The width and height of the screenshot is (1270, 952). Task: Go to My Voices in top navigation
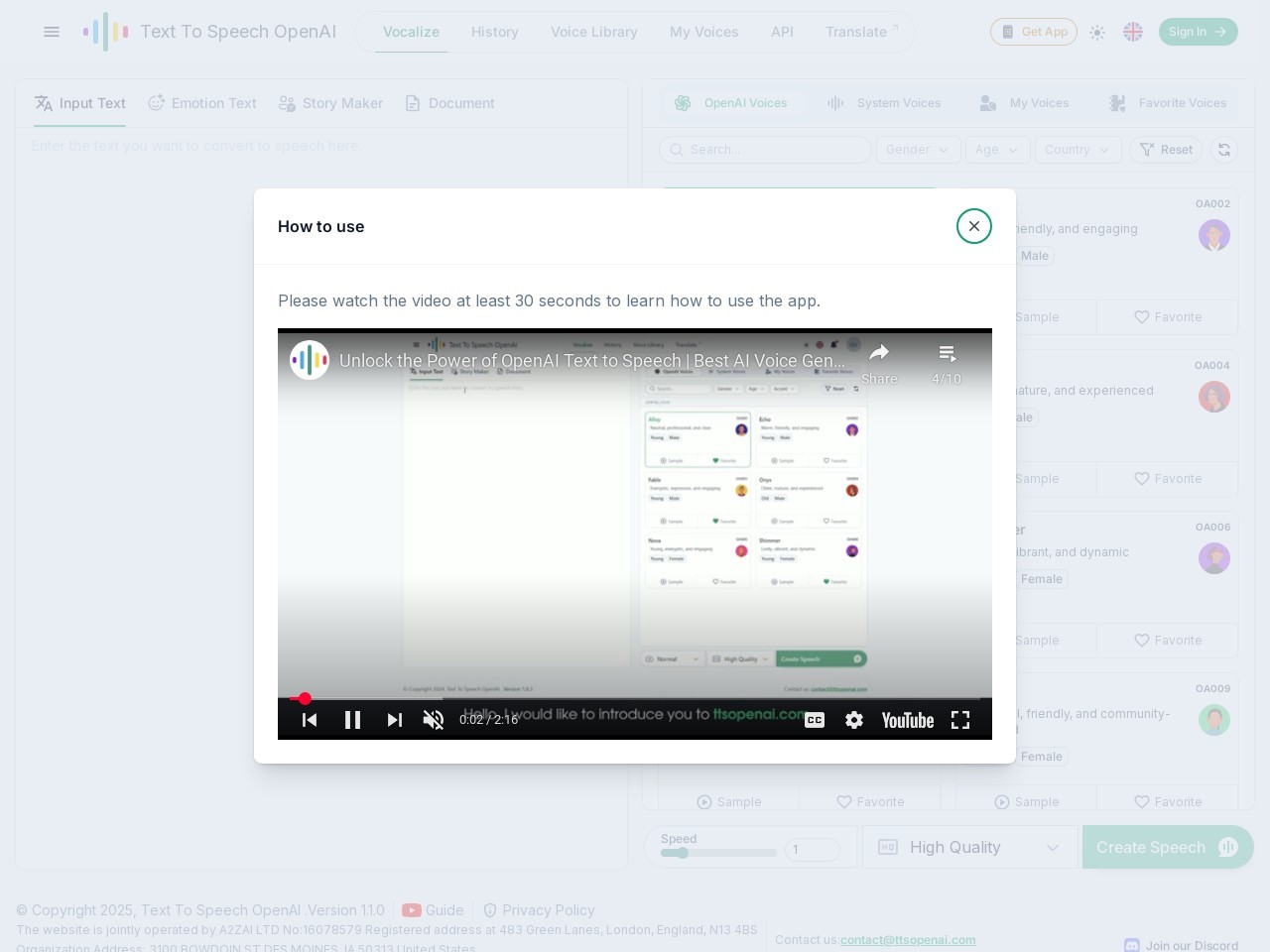tap(704, 32)
